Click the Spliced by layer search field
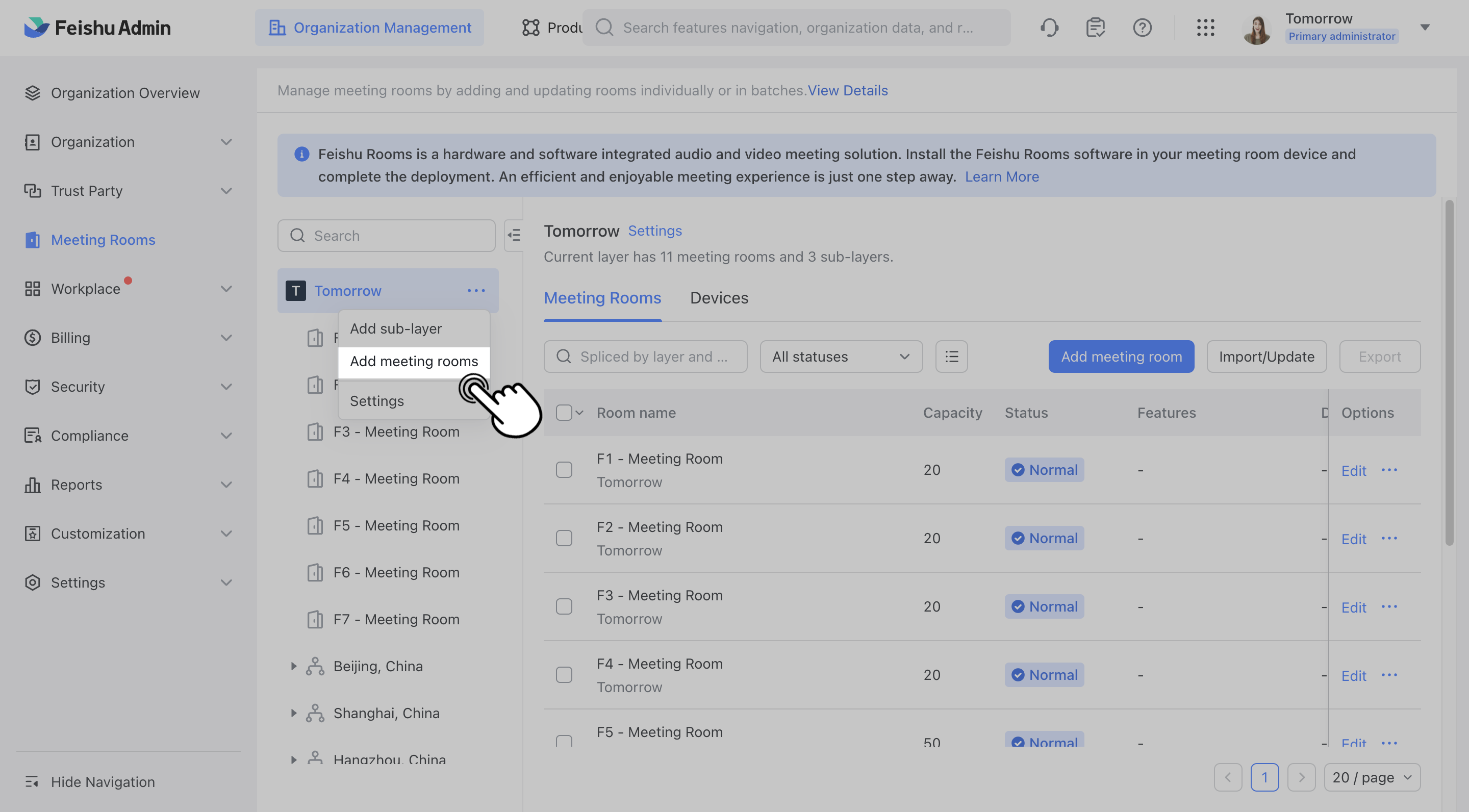 coord(646,357)
